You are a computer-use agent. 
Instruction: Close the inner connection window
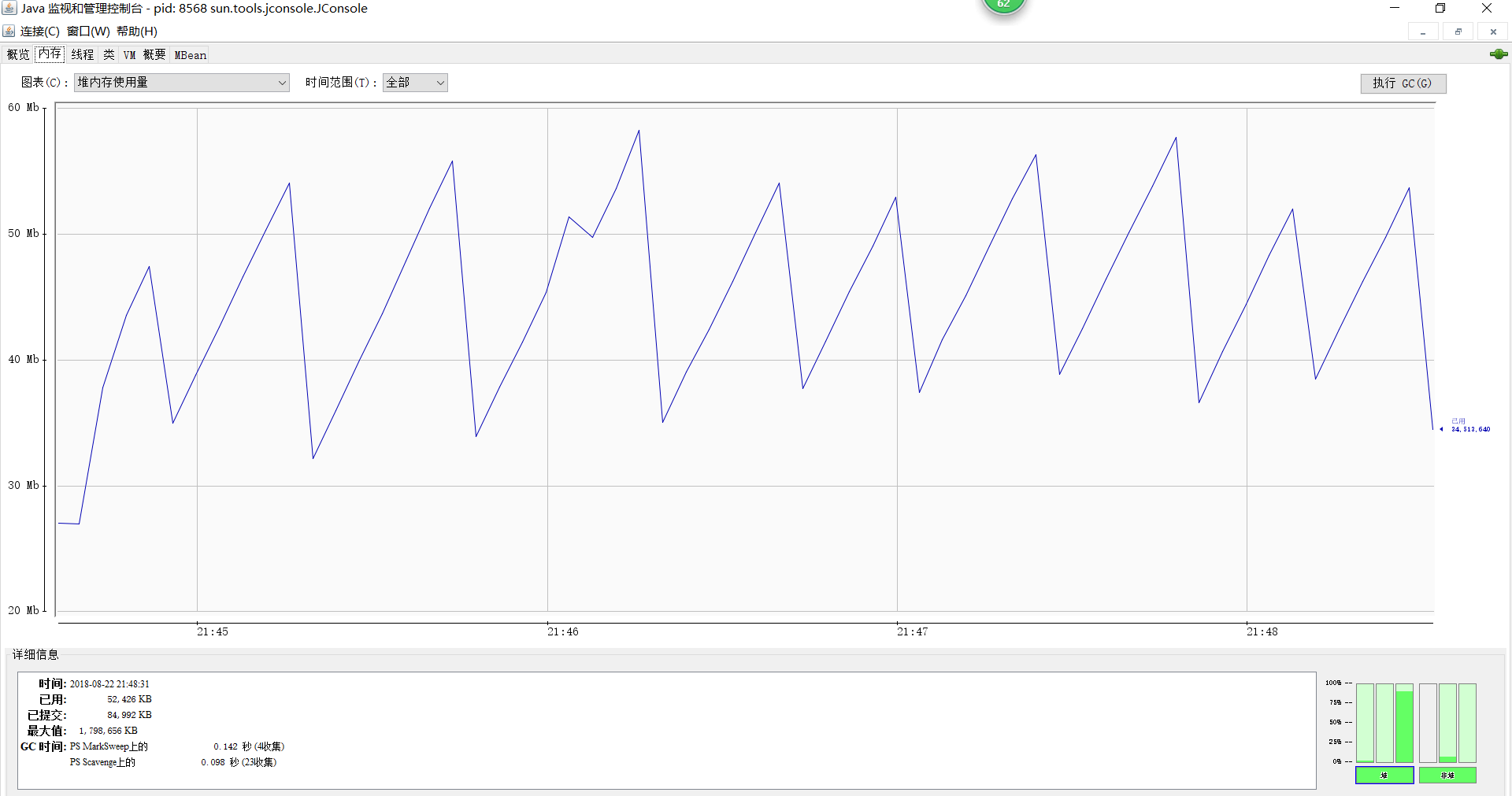(1492, 32)
